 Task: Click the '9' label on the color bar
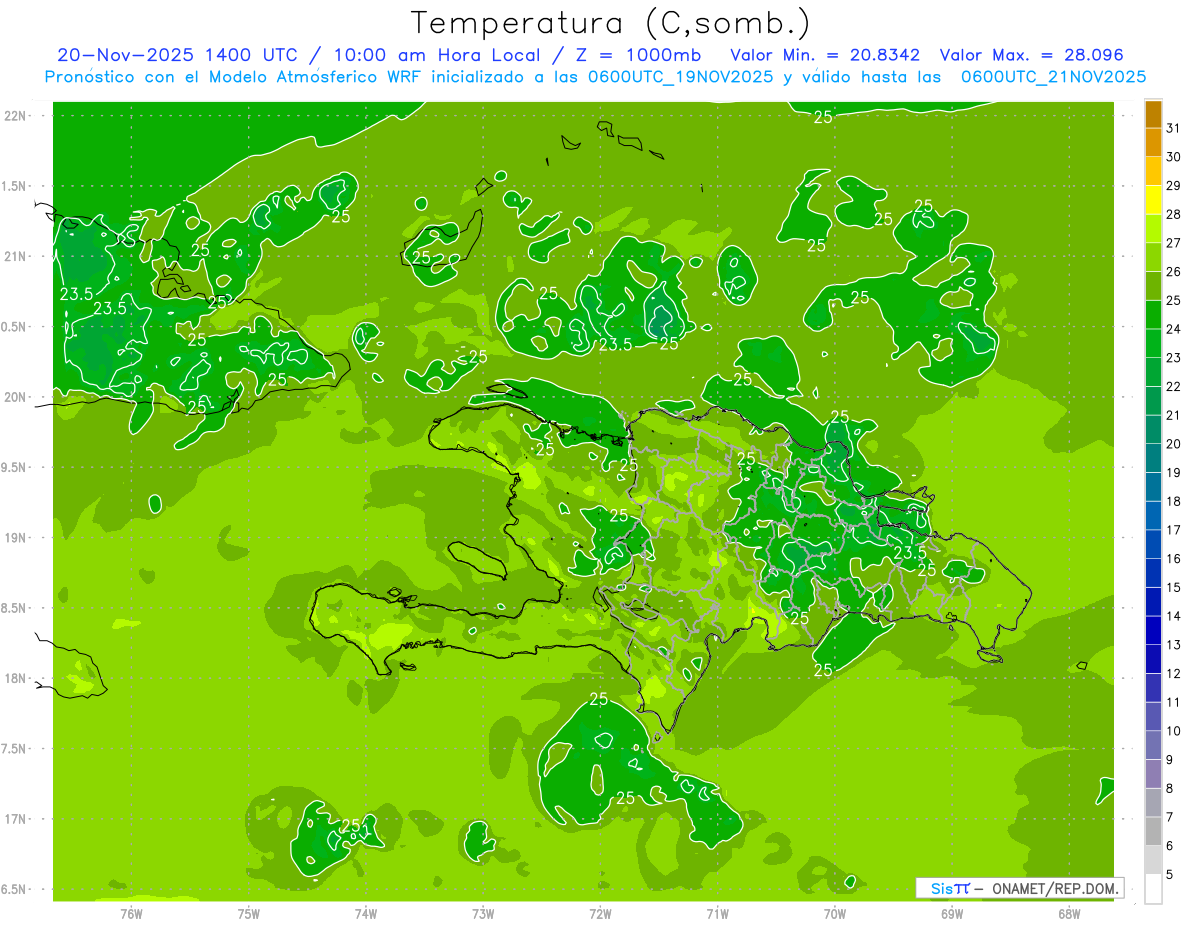(x=1170, y=760)
